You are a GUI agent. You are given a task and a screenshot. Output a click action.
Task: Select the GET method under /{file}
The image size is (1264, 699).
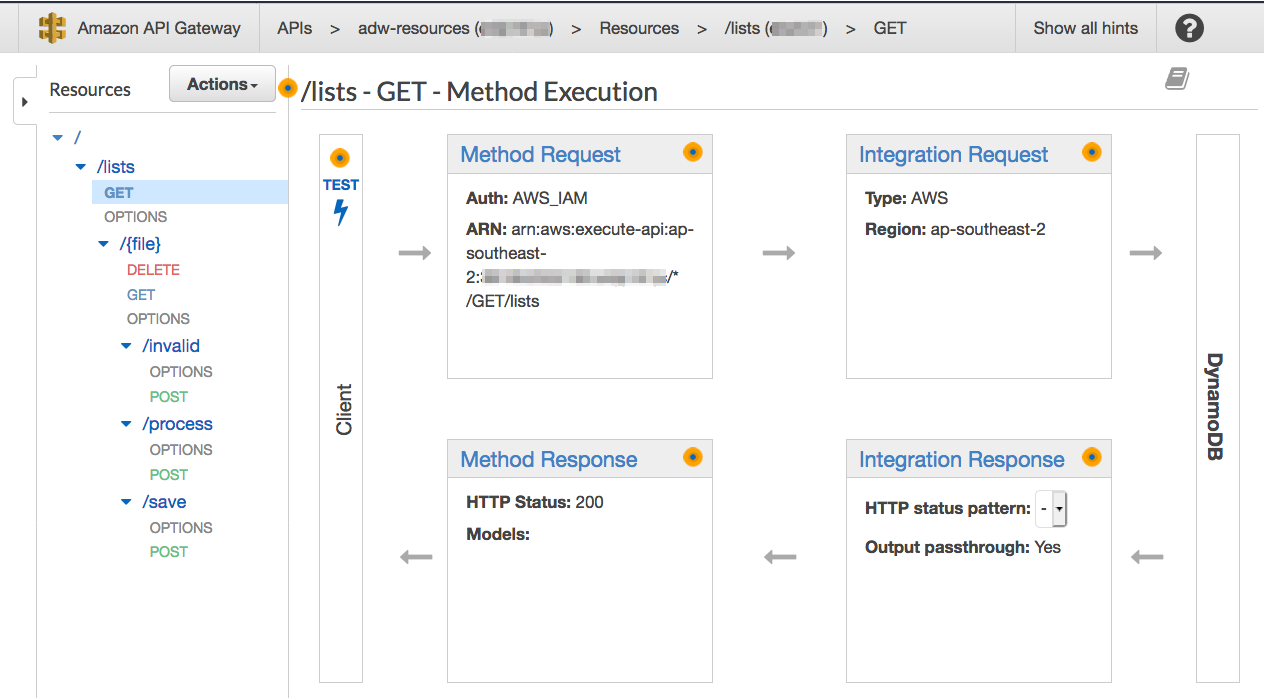141,295
